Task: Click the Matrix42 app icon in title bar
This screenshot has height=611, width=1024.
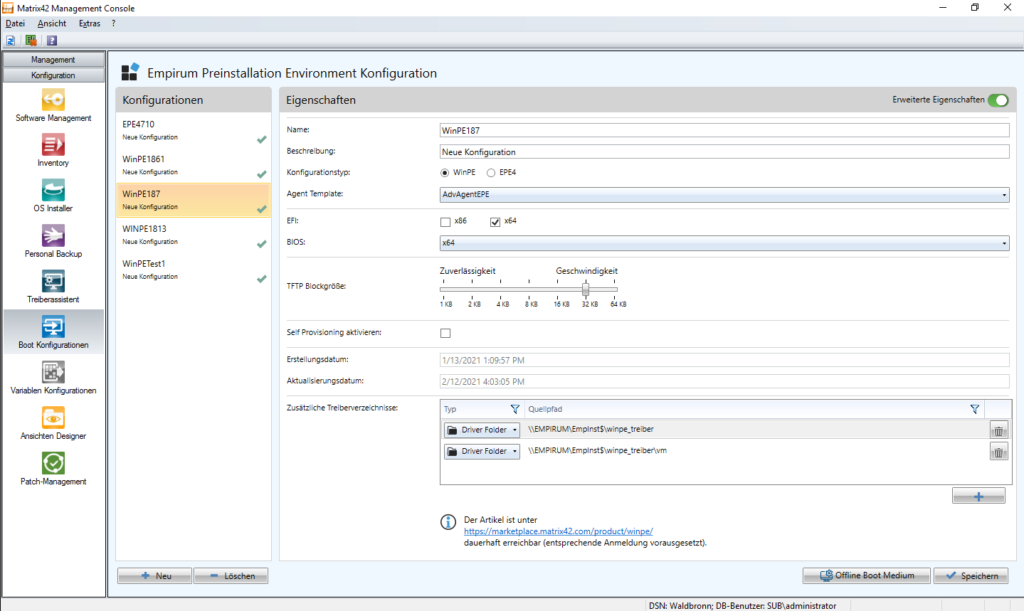Action: coord(8,8)
